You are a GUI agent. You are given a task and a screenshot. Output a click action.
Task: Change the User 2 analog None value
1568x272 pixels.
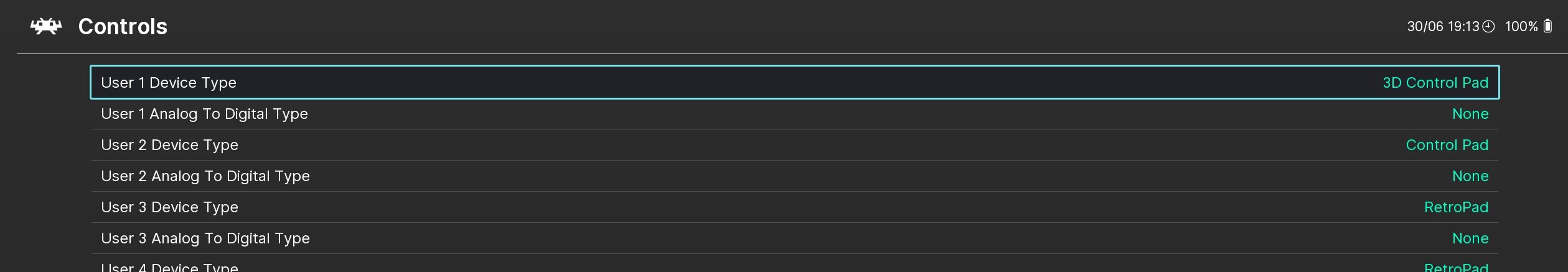1470,176
